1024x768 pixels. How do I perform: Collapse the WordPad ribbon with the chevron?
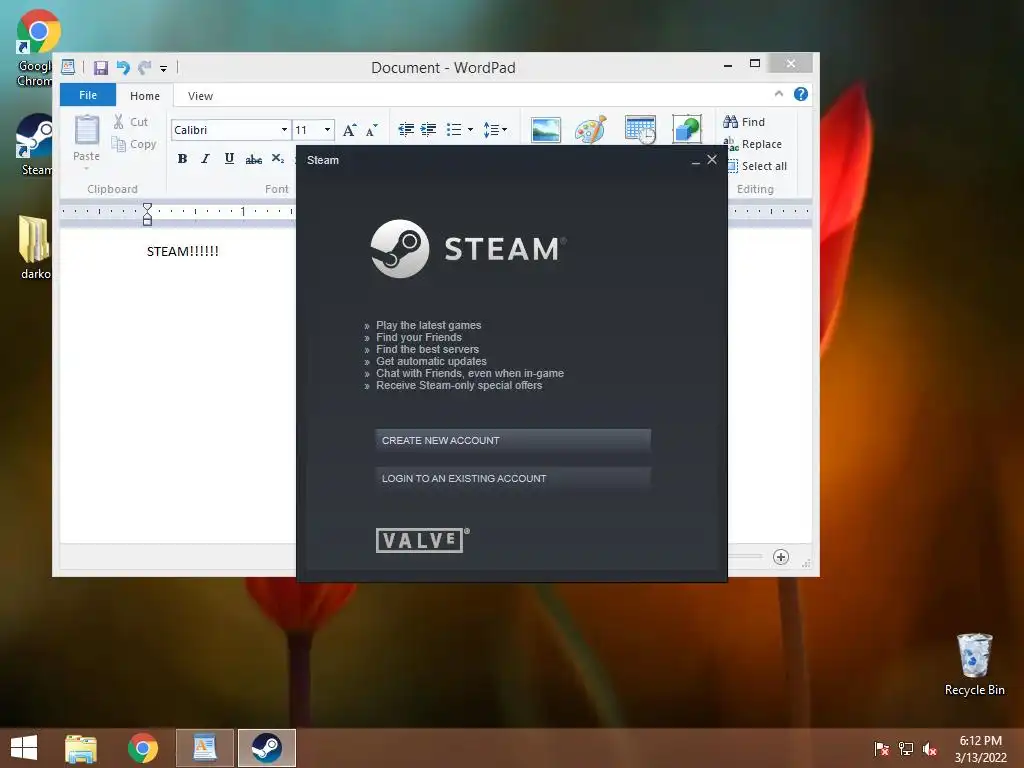[x=778, y=94]
